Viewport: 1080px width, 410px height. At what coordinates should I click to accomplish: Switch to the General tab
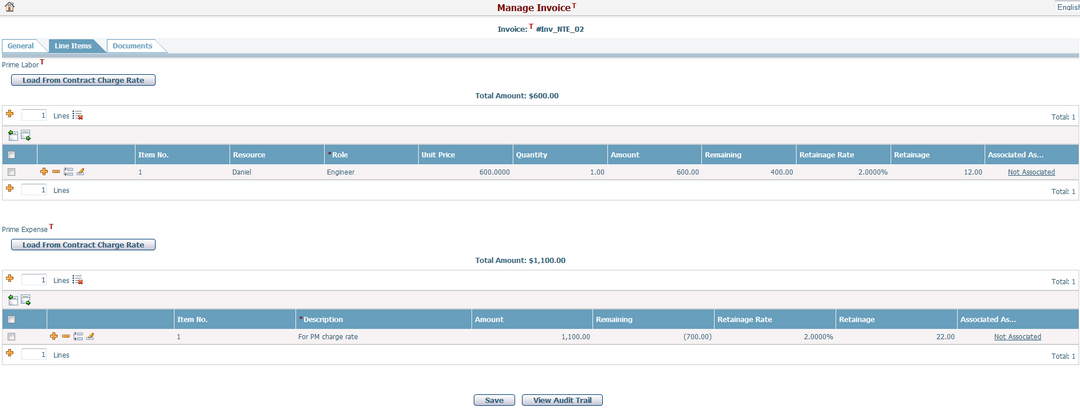pyautogui.click(x=21, y=46)
